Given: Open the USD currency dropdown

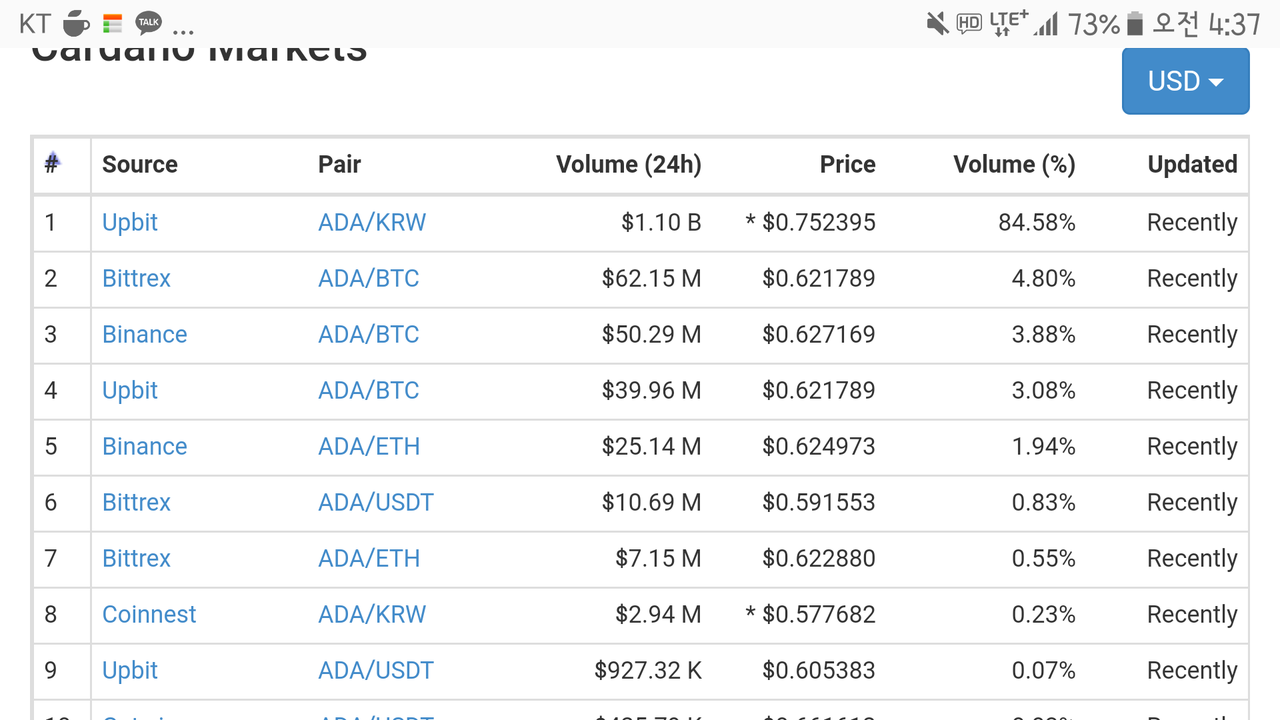Looking at the screenshot, I should 1185,81.
